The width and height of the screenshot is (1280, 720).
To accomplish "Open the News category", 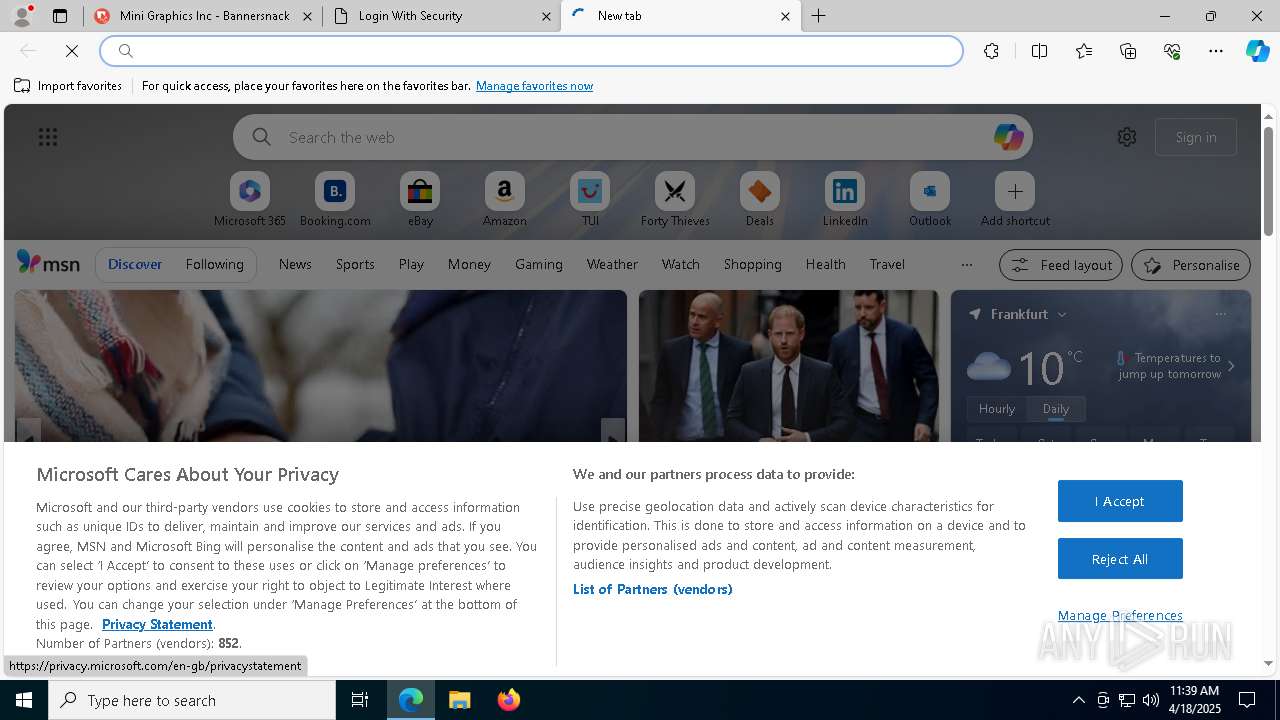I will [x=295, y=264].
